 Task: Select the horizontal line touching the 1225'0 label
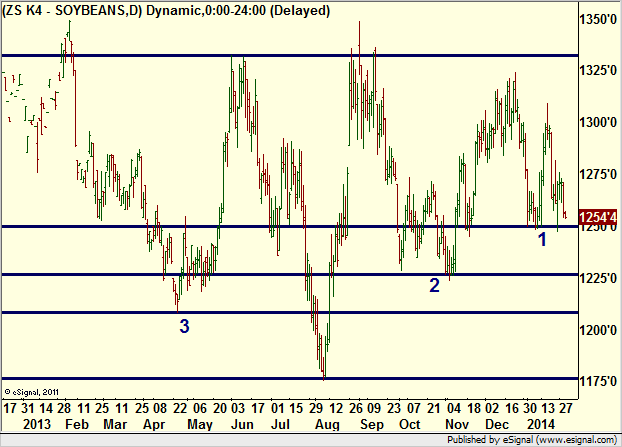[290, 274]
